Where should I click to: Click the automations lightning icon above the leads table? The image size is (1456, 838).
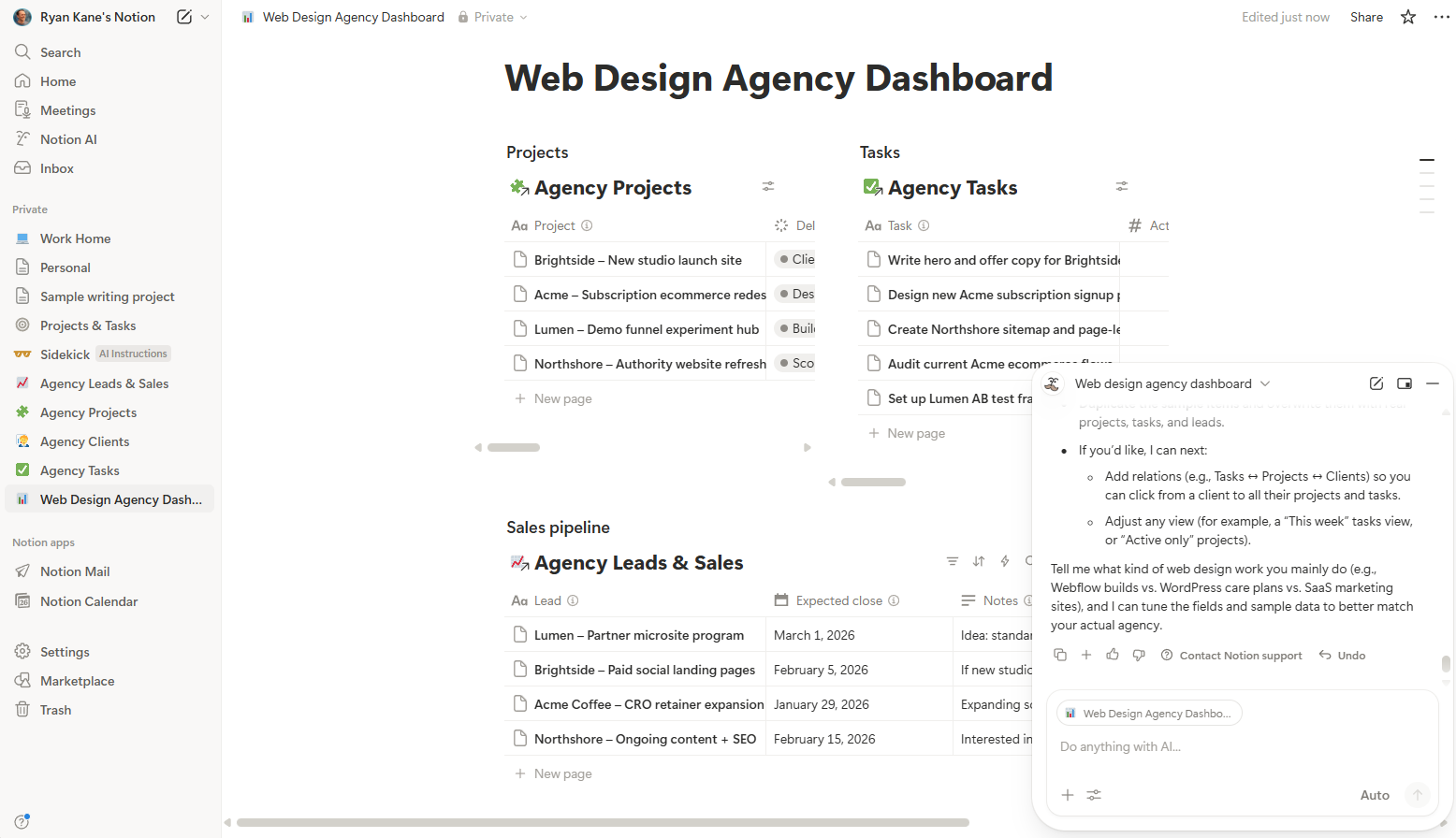1004,561
